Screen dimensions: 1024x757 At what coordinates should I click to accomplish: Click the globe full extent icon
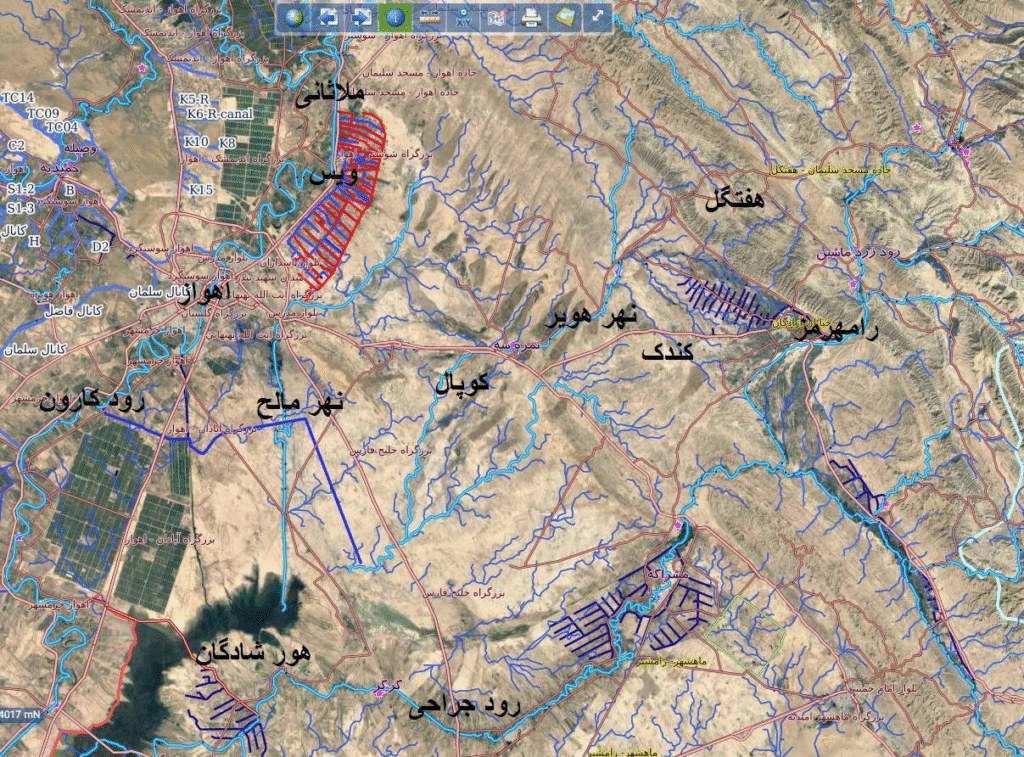tap(294, 17)
